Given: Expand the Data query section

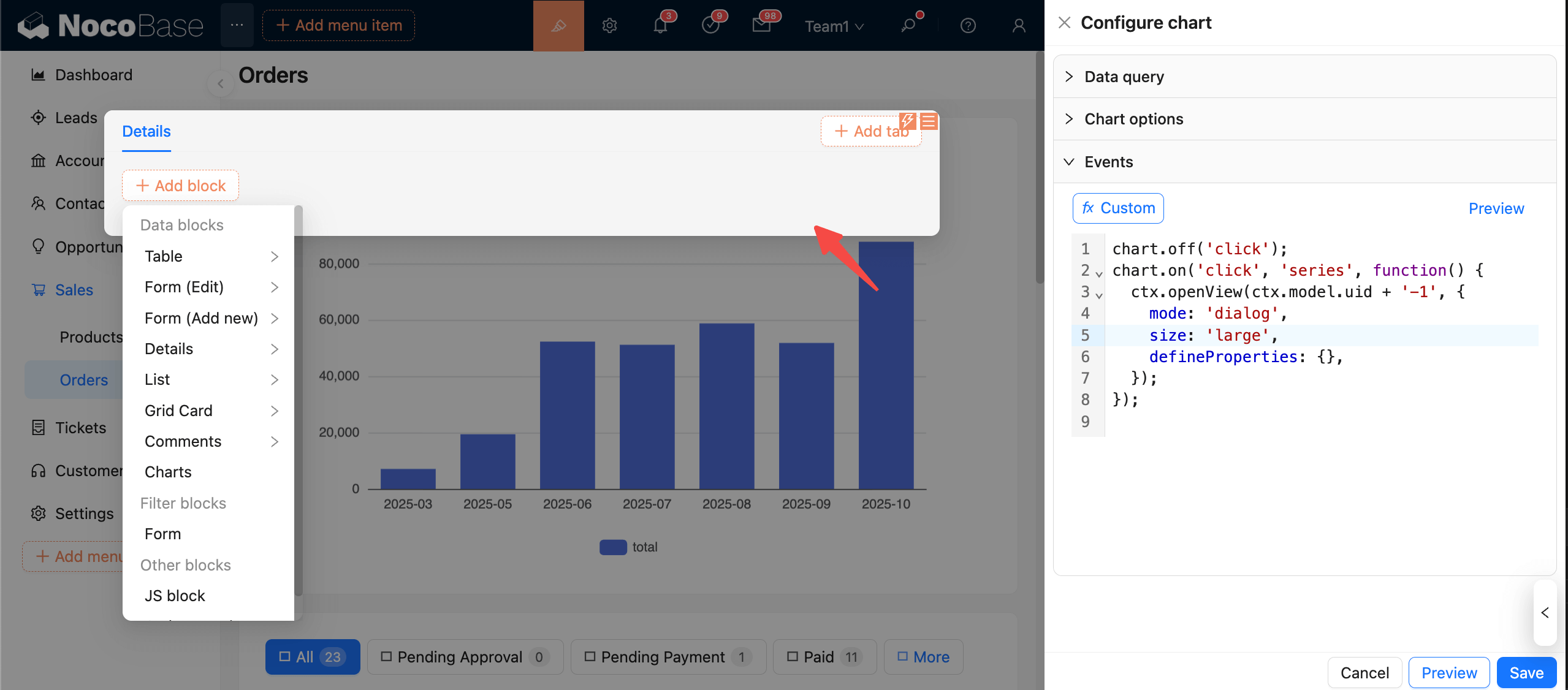Looking at the screenshot, I should pos(1124,77).
